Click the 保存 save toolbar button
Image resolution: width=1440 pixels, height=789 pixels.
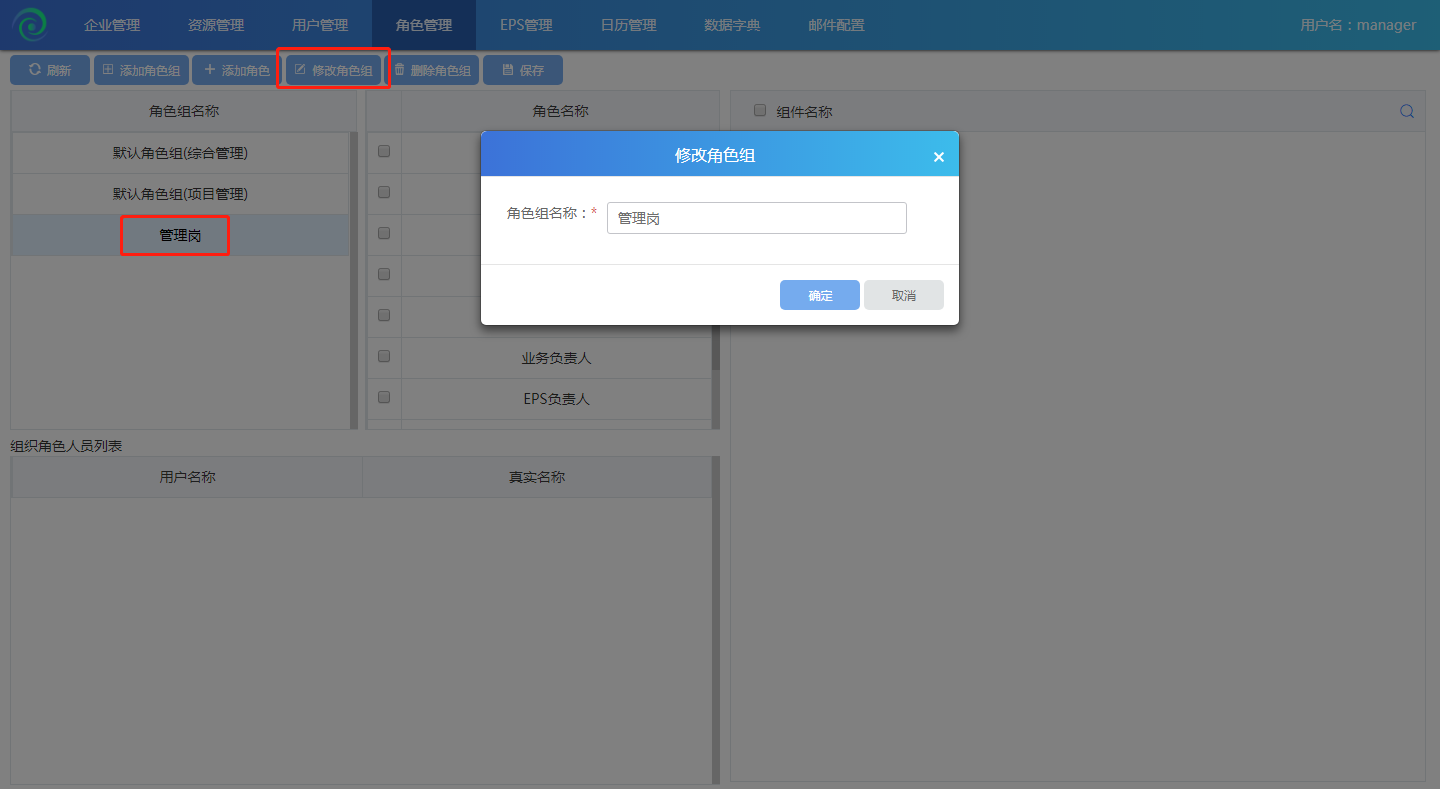(522, 70)
